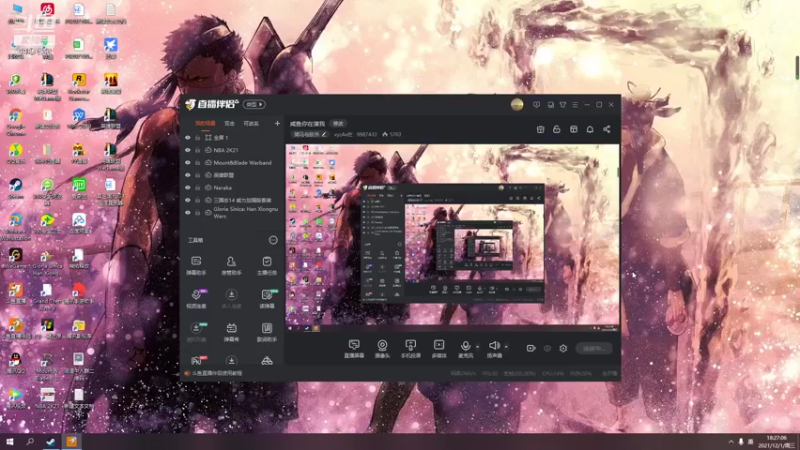
Task: Hide the Gloria Sinica source
Action: tap(188, 212)
